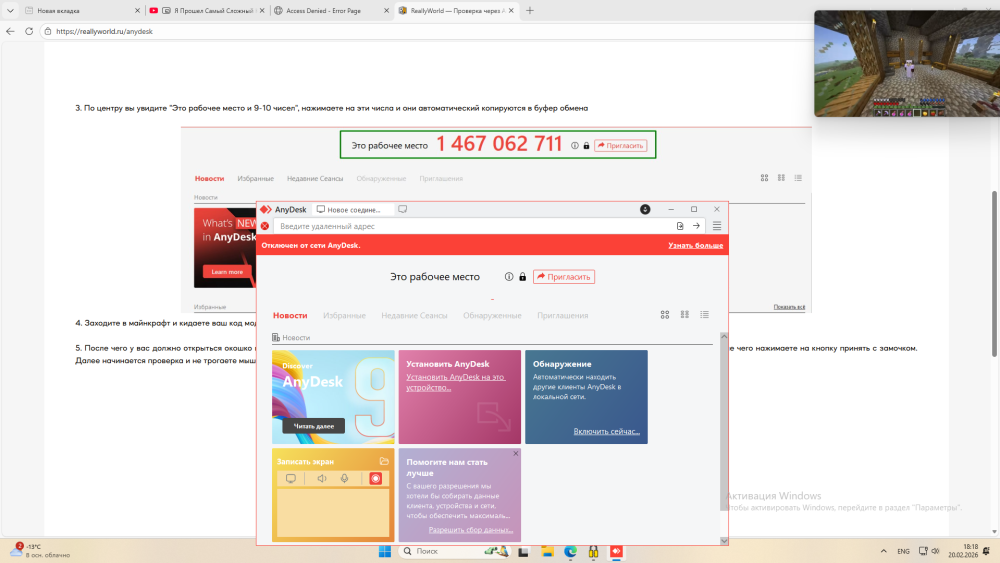Open the Приглашения tab in AnyDesk
Image resolution: width=1000 pixels, height=563 pixels.
click(x=562, y=316)
